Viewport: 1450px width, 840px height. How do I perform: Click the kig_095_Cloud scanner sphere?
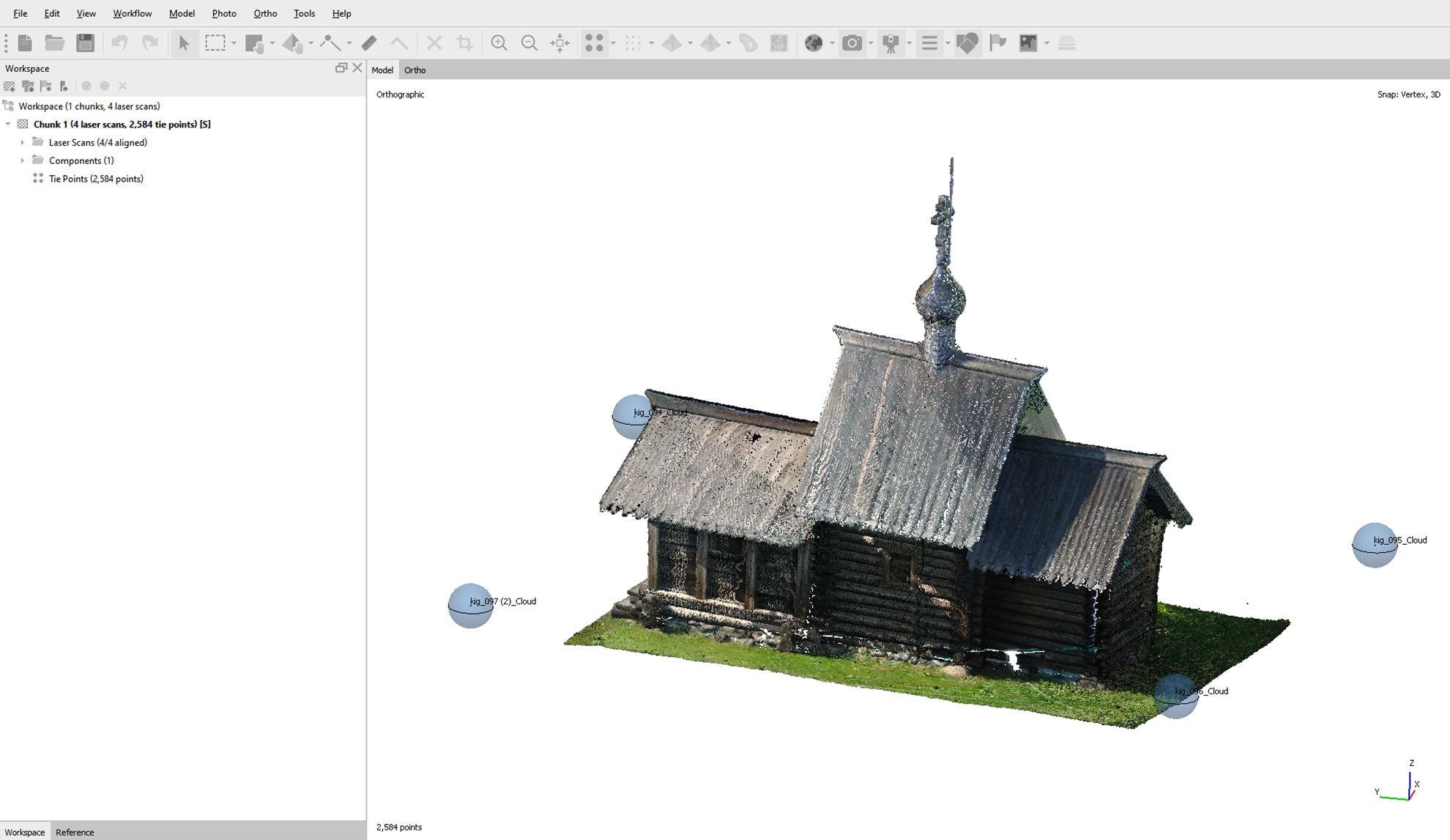1374,545
